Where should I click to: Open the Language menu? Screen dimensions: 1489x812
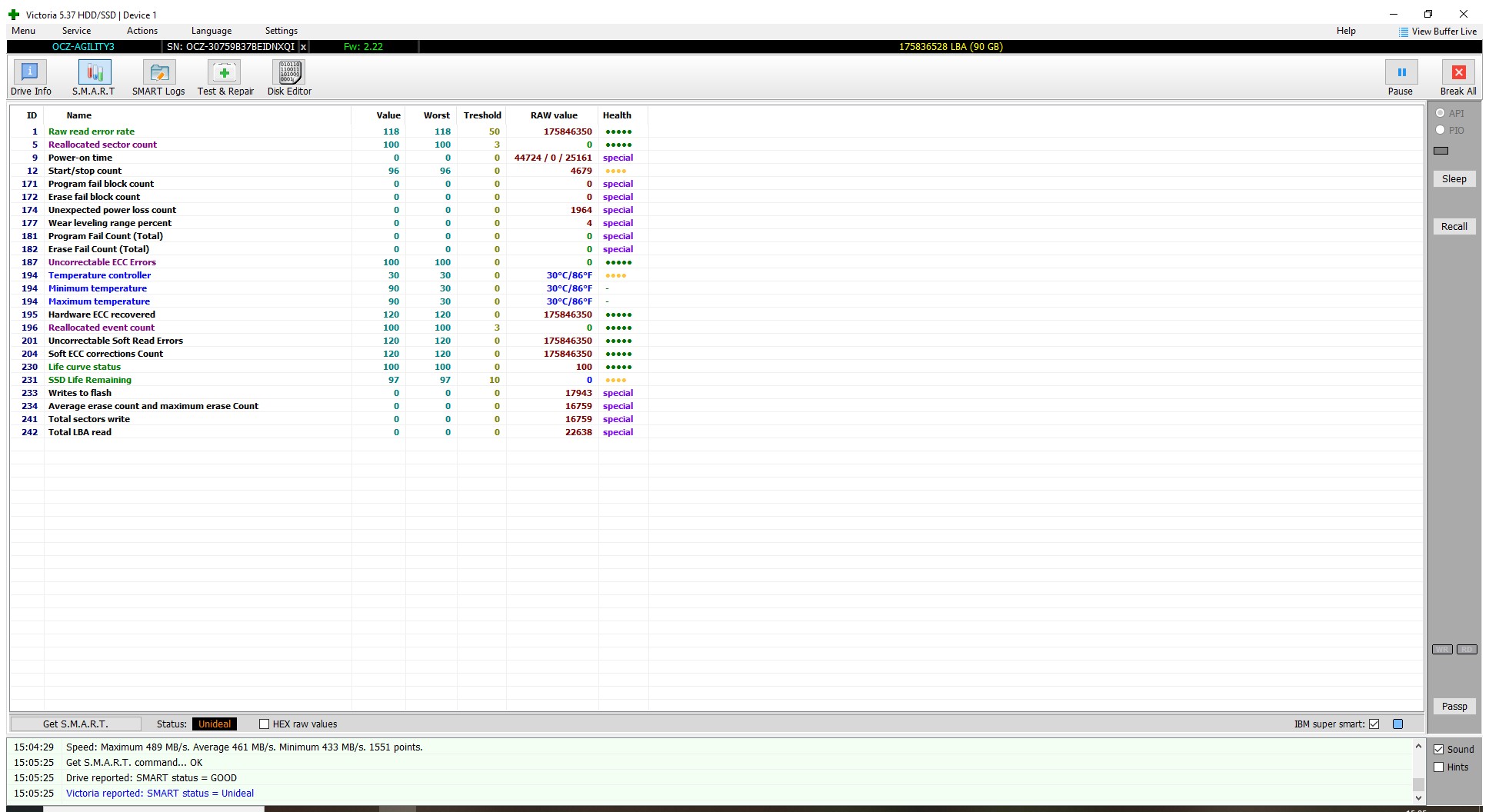(x=212, y=31)
